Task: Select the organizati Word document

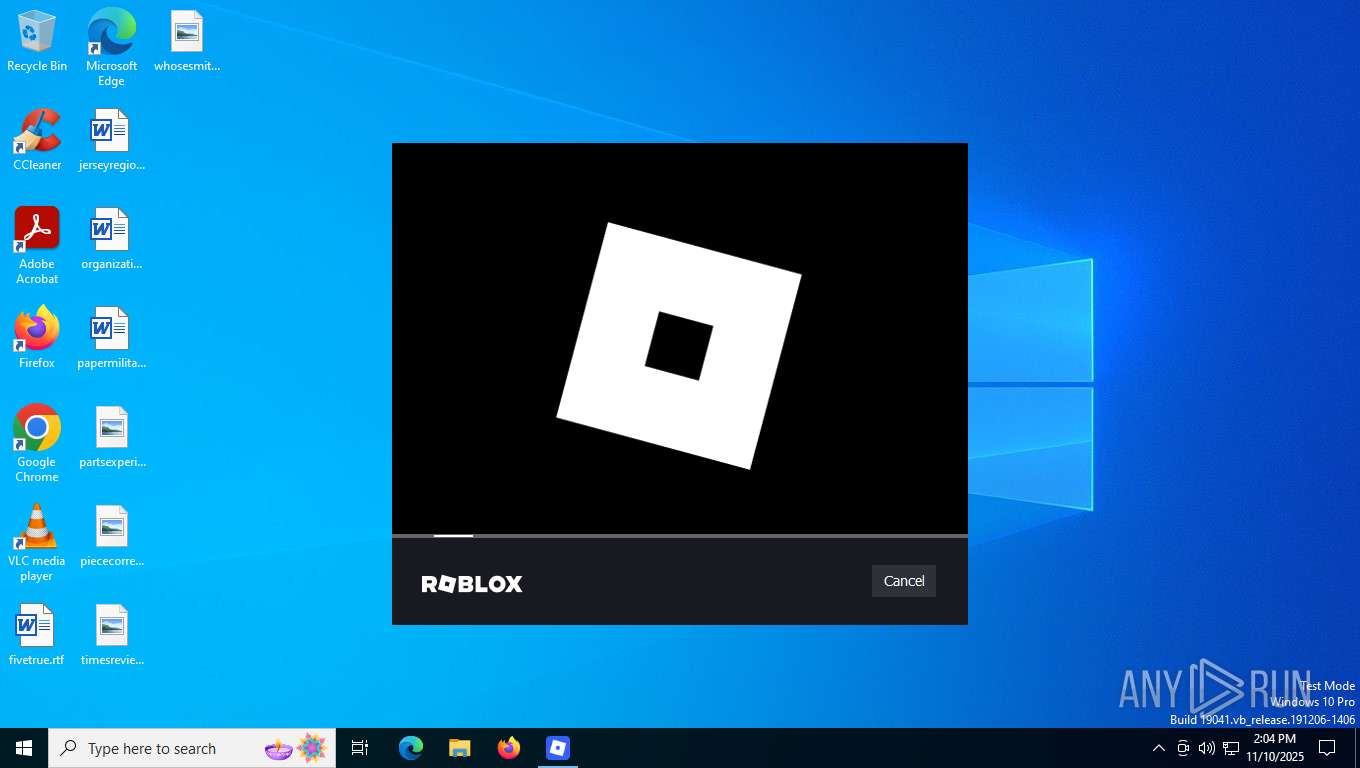Action: click(x=111, y=240)
